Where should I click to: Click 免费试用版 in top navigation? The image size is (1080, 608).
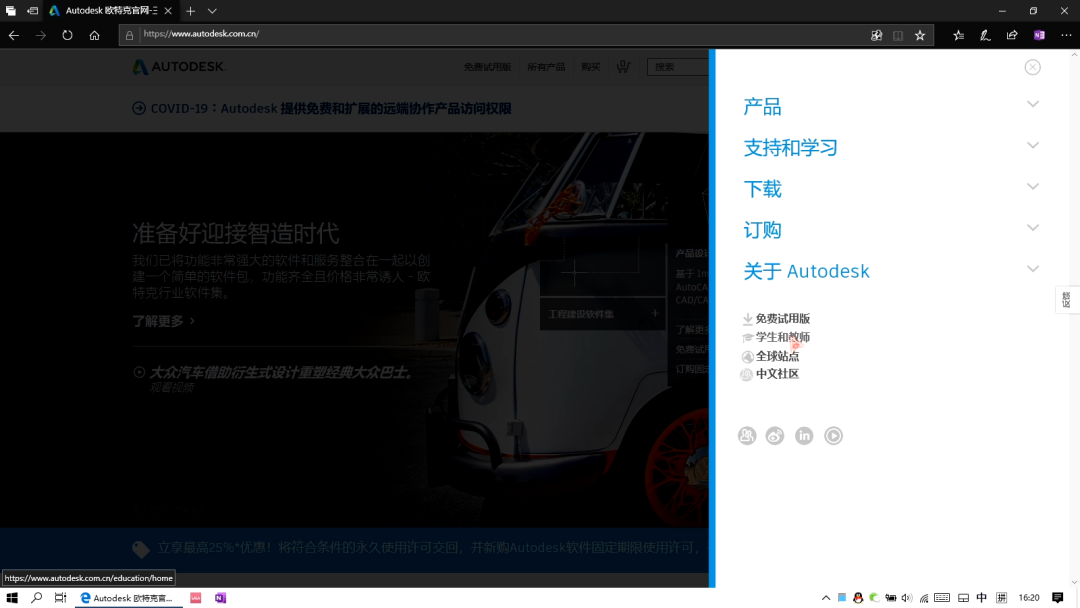(x=487, y=67)
